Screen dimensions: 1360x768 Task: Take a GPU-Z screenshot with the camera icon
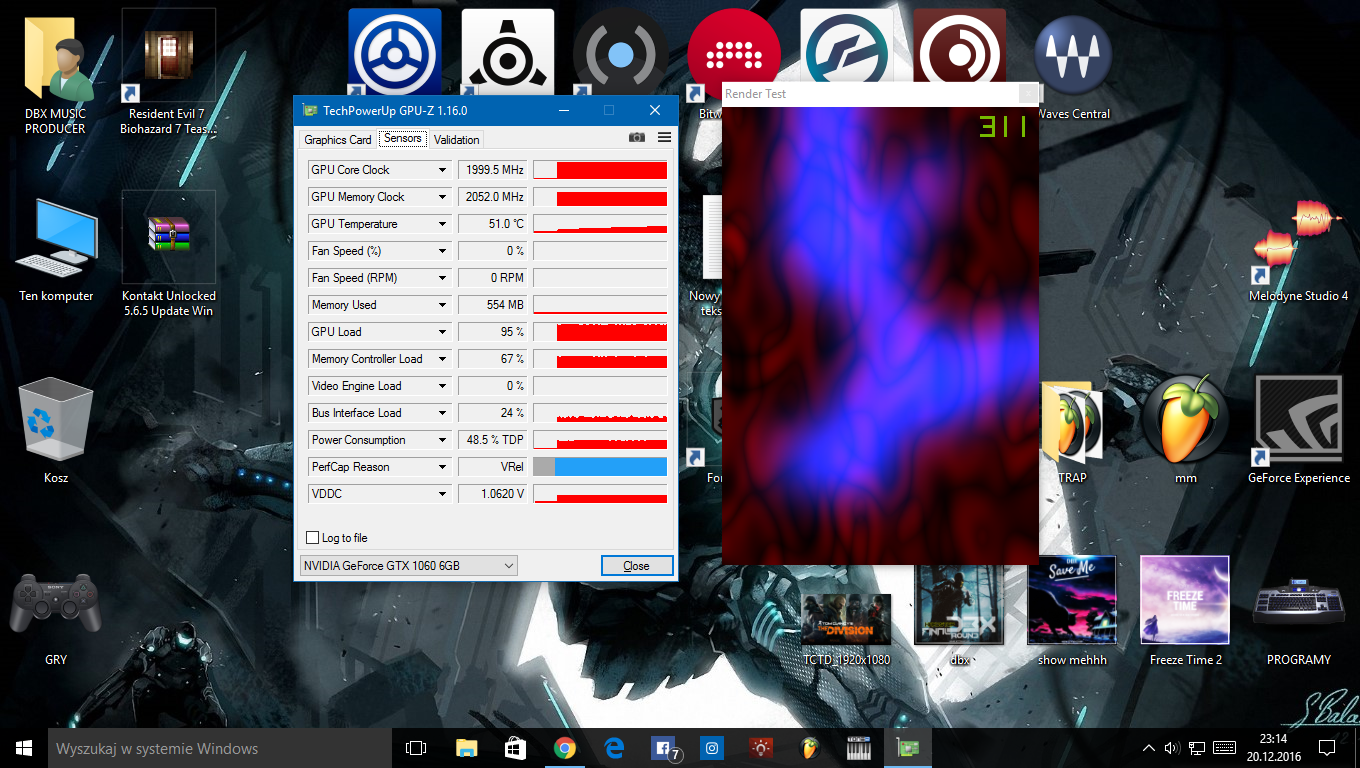[x=637, y=138]
